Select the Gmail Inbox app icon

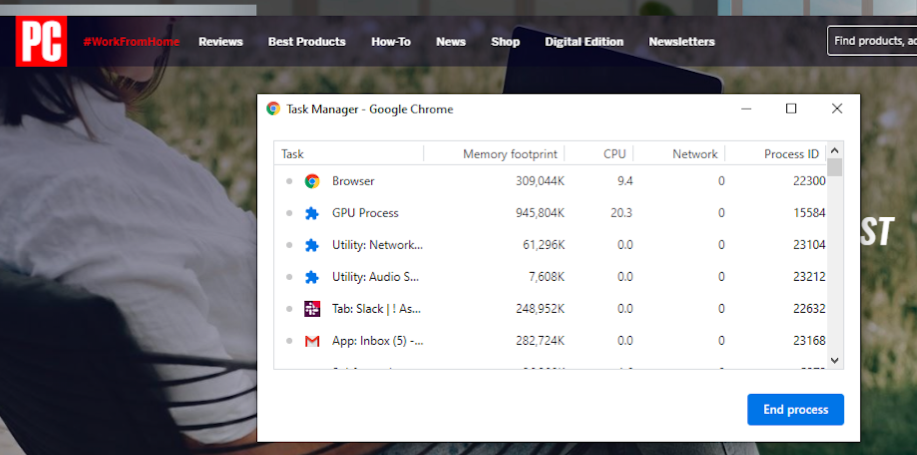(312, 341)
